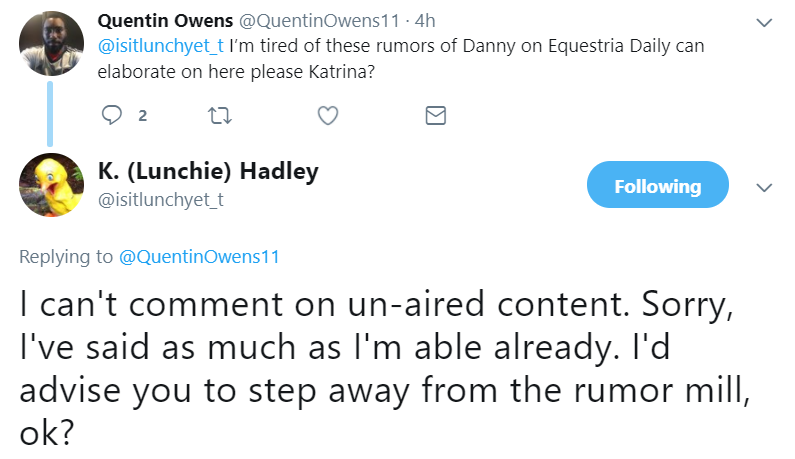This screenshot has width=795, height=459.
Task: Open Quentin Owens' profile picture
Action: [52, 44]
